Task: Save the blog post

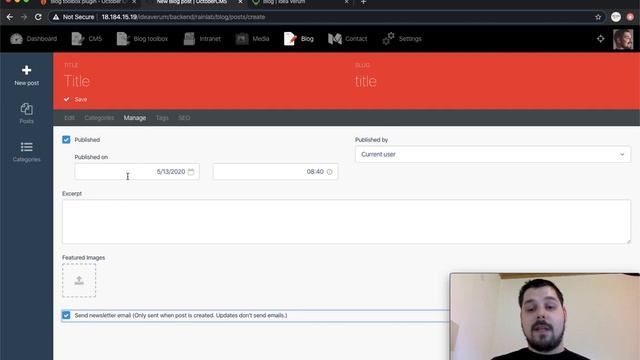Action: pos(76,100)
